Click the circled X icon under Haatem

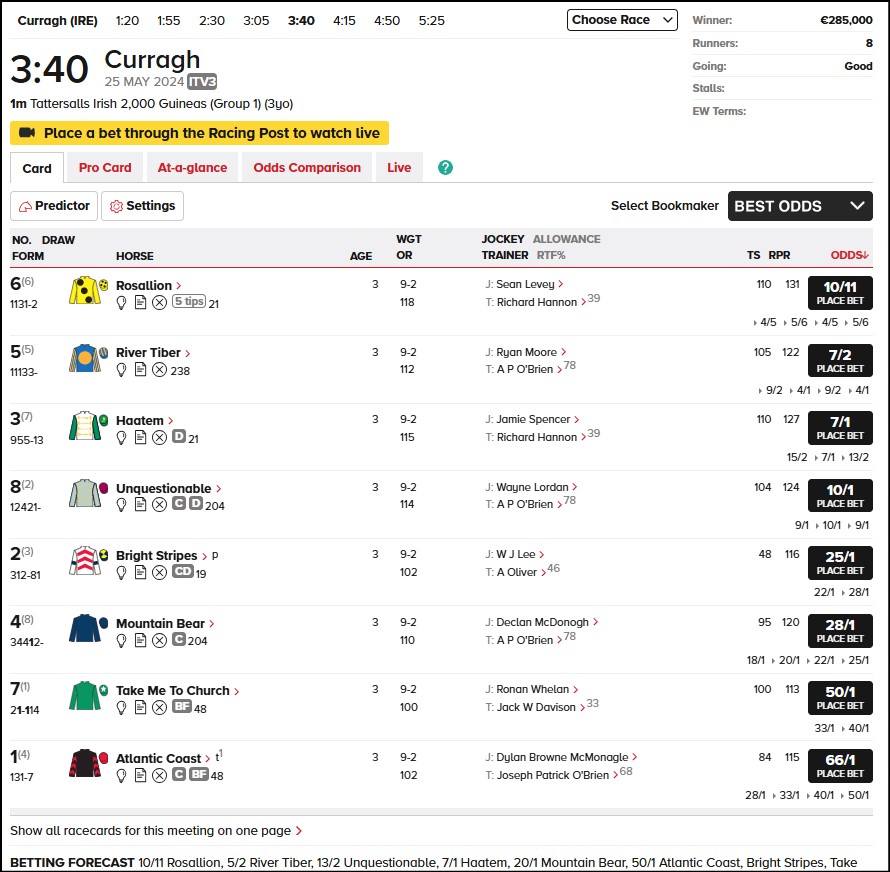[x=159, y=437]
